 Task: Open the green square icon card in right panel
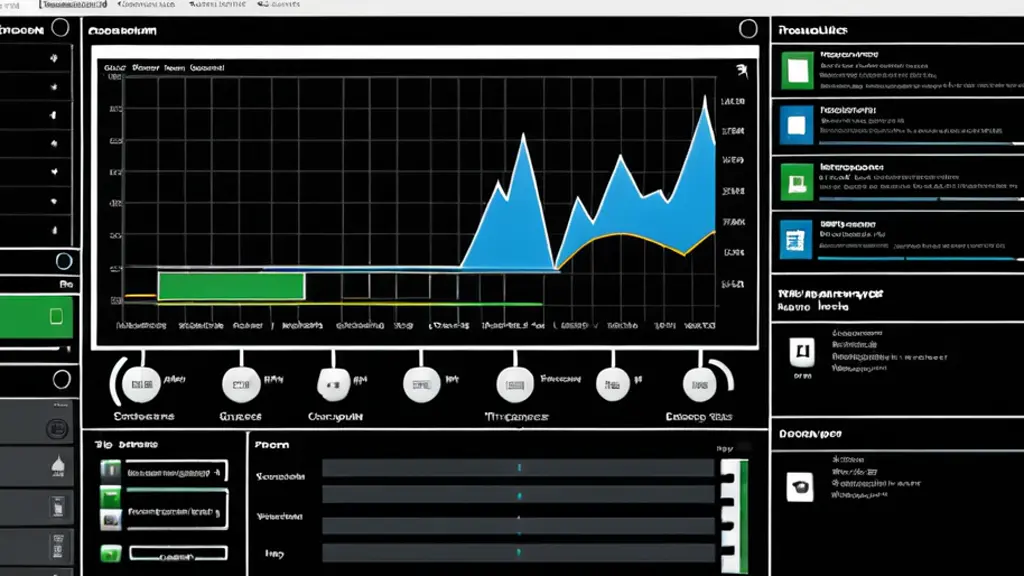pos(797,70)
